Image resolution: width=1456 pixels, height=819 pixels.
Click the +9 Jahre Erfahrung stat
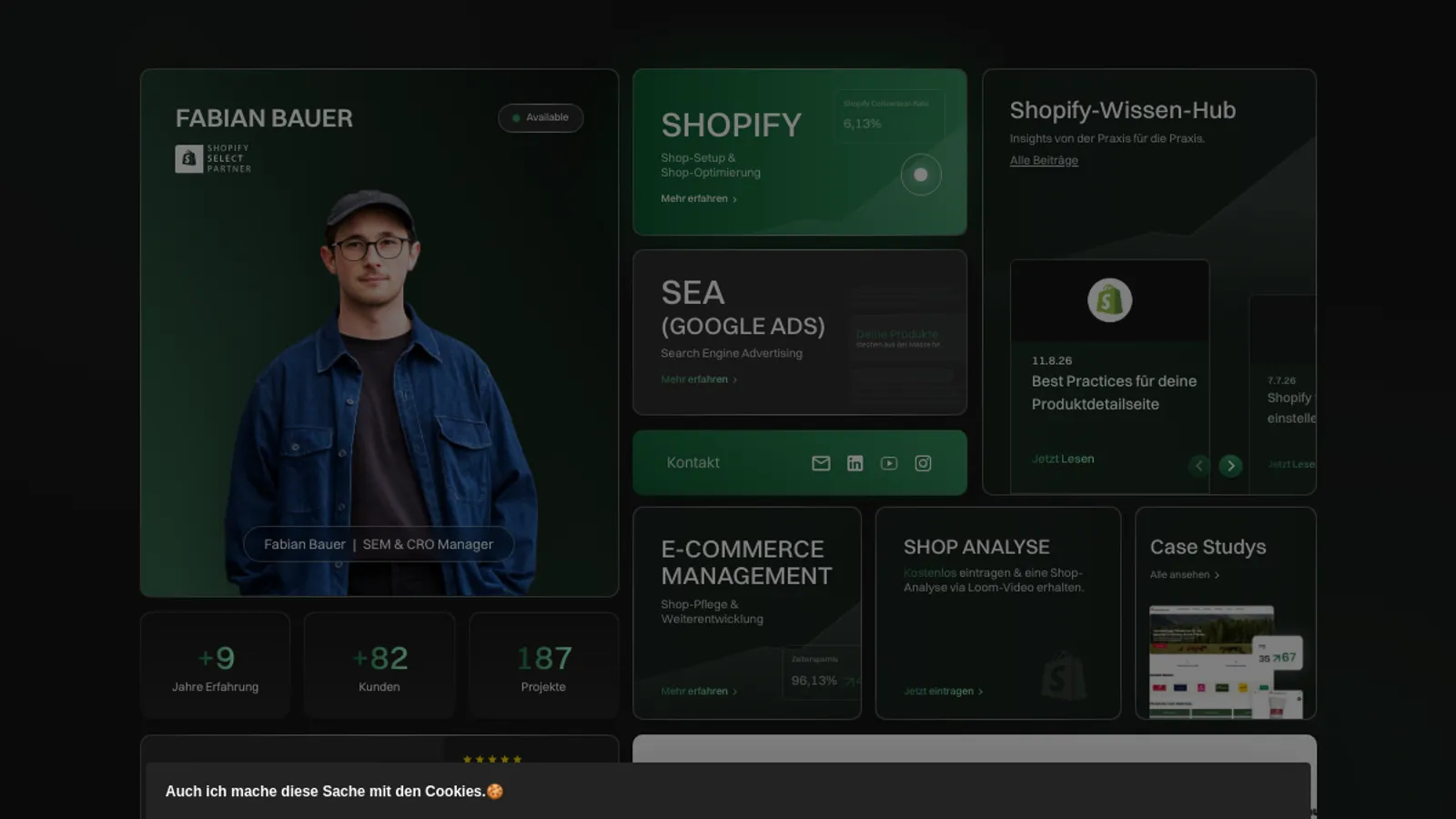[x=216, y=666]
